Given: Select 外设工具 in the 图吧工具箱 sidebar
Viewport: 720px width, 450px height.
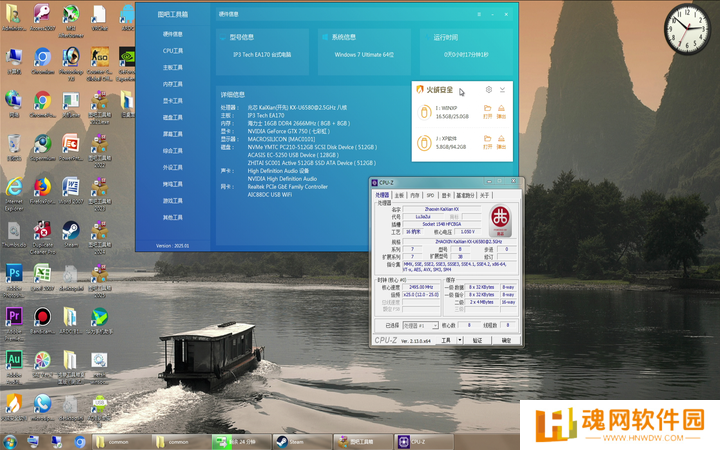Looking at the screenshot, I should [x=173, y=168].
